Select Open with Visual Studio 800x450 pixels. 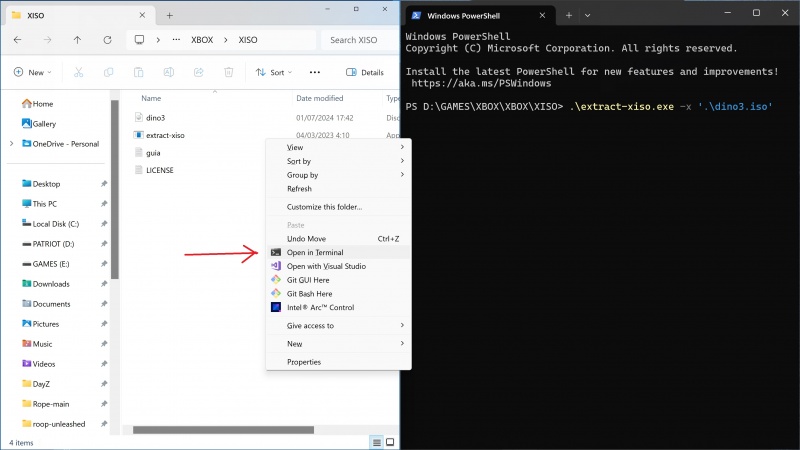(x=339, y=266)
